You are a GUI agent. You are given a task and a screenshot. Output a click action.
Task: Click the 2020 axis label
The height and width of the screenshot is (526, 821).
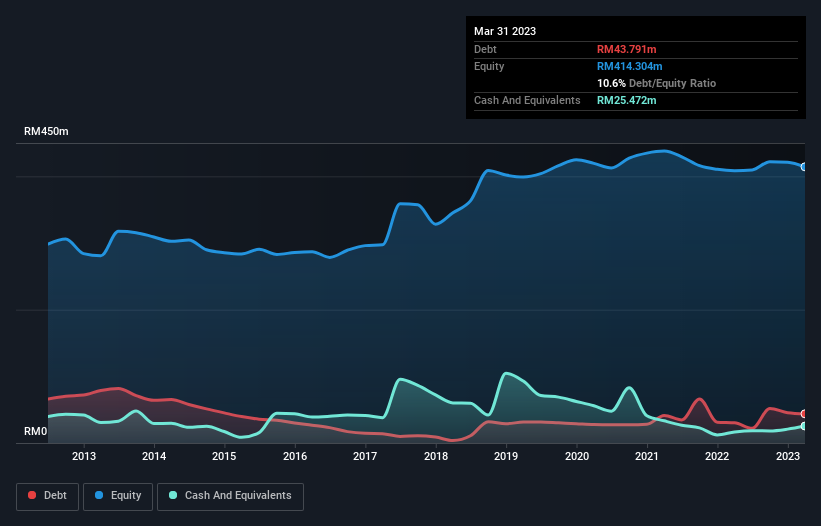pyautogui.click(x=576, y=456)
